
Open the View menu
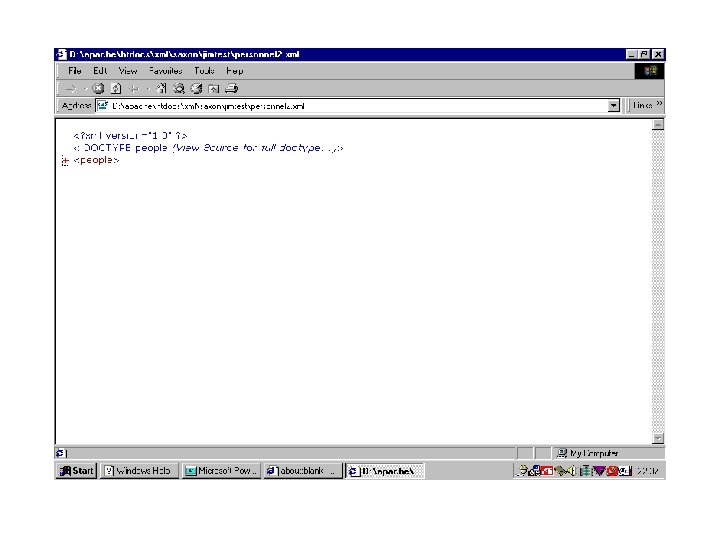[128, 71]
